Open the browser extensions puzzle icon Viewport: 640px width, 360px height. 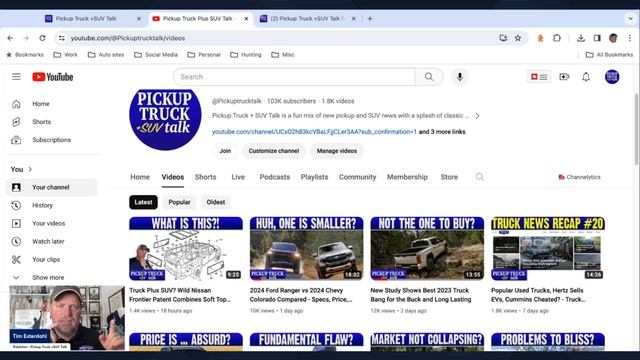click(x=557, y=38)
